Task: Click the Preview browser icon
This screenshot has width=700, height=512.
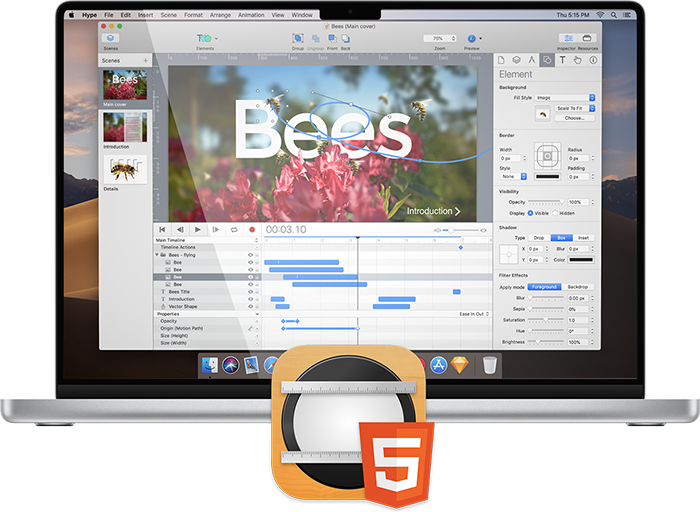Action: click(x=471, y=38)
